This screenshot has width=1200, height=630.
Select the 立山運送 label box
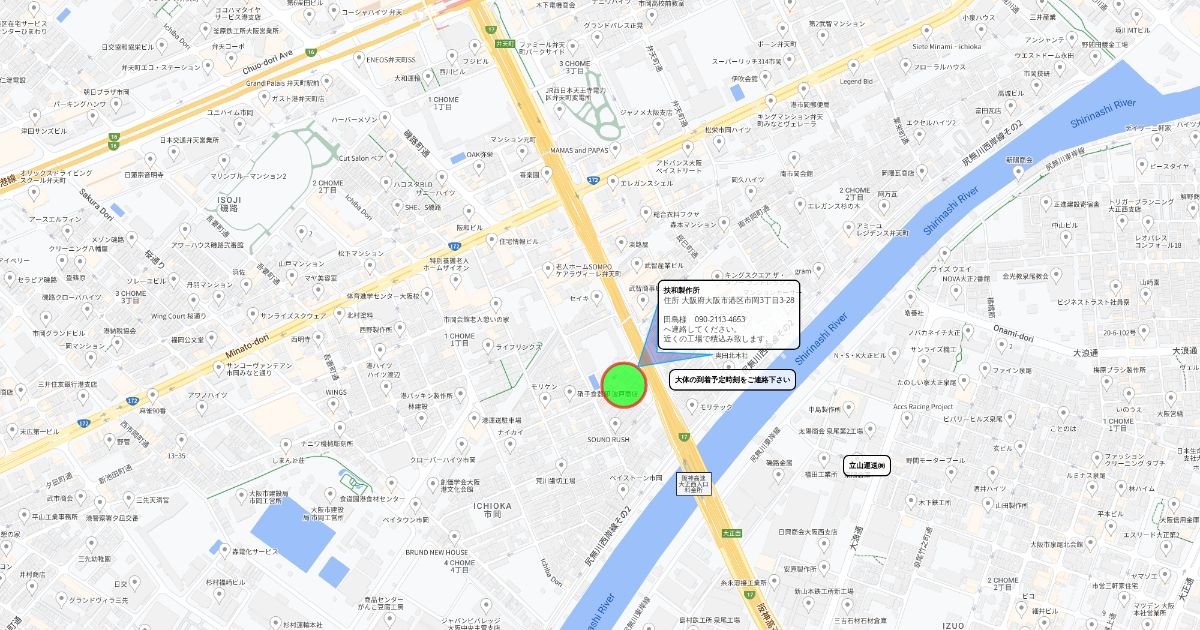867,466
